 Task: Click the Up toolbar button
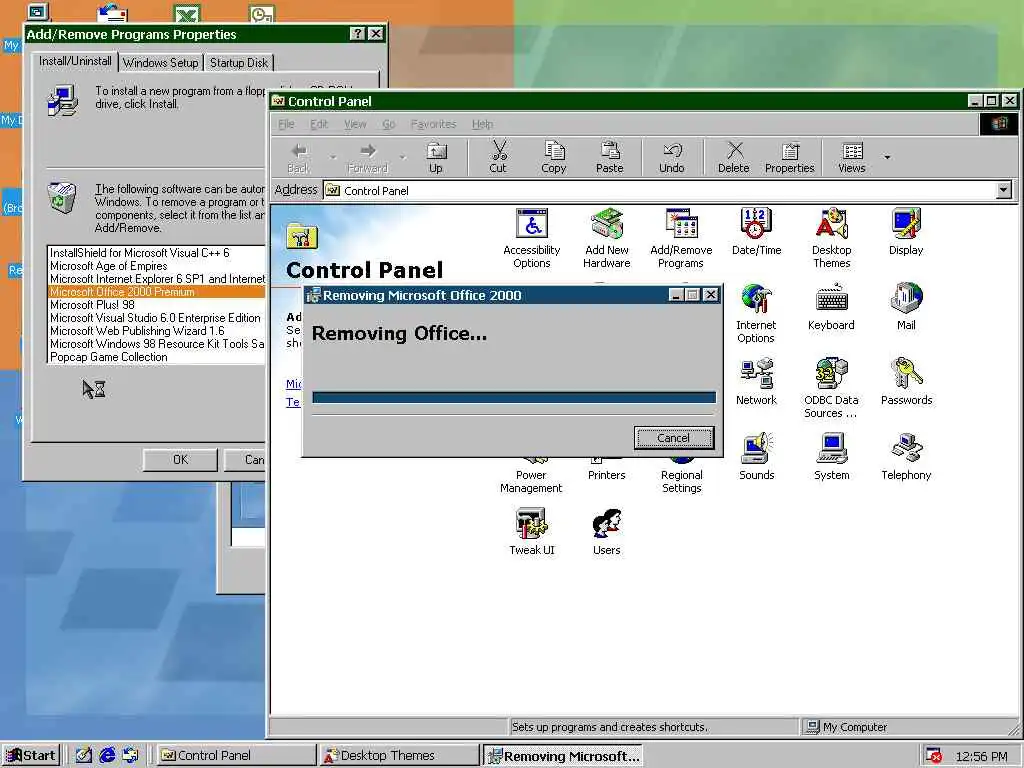pos(436,157)
